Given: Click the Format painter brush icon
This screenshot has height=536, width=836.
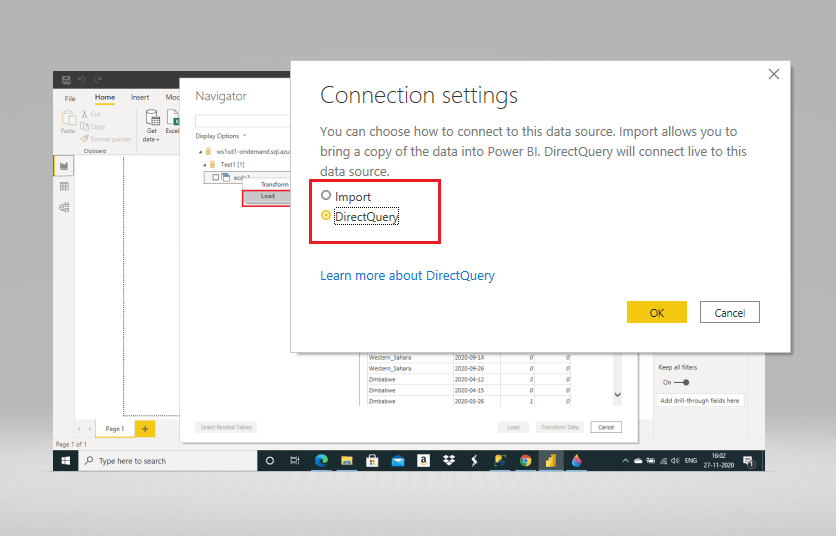Looking at the screenshot, I should click(84, 139).
